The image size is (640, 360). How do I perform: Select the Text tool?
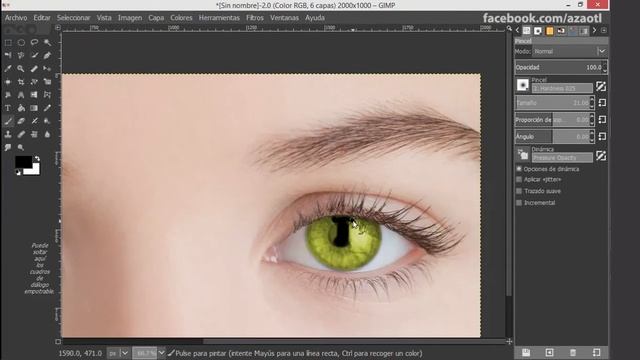[8, 108]
